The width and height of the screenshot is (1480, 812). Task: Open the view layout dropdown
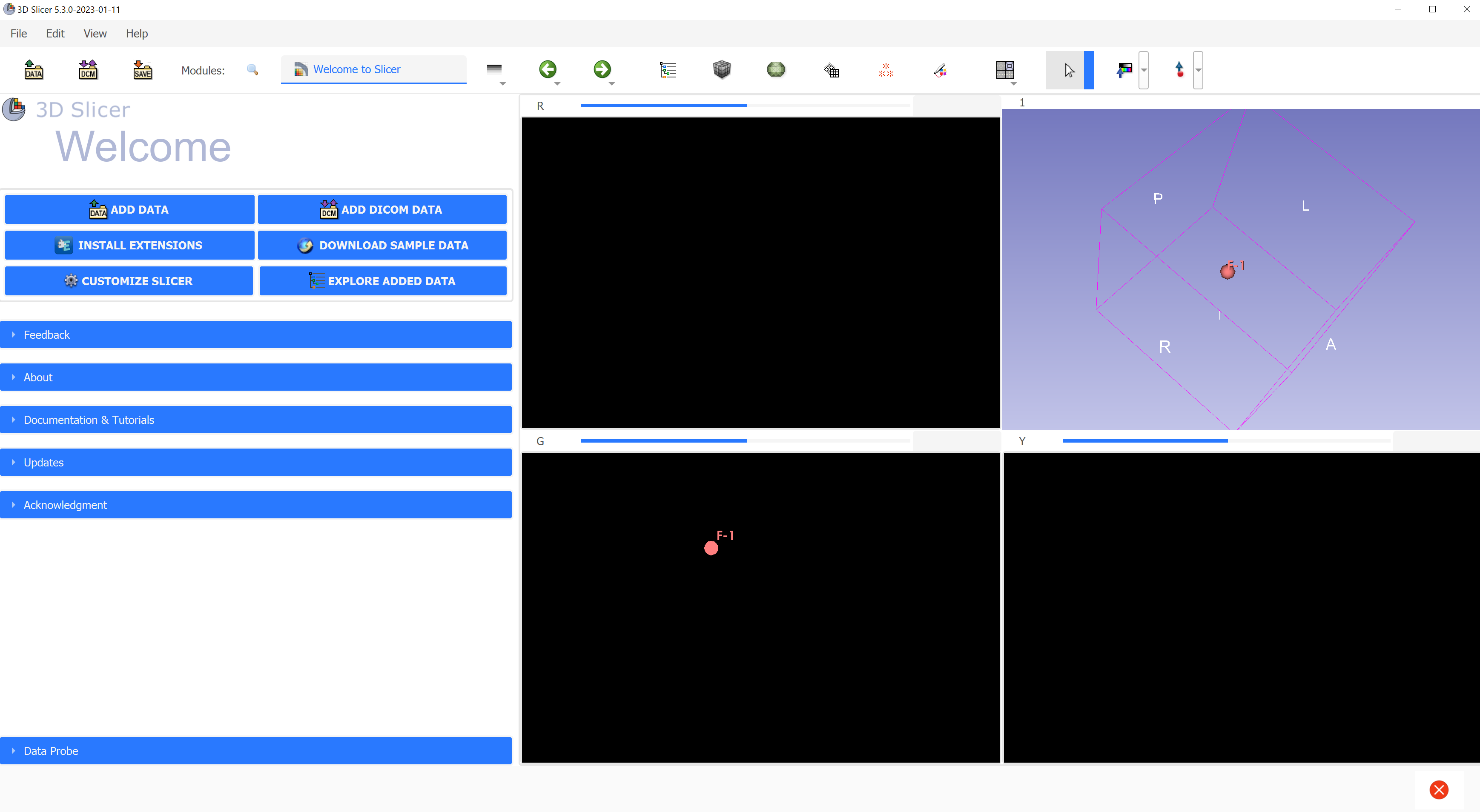(1005, 69)
